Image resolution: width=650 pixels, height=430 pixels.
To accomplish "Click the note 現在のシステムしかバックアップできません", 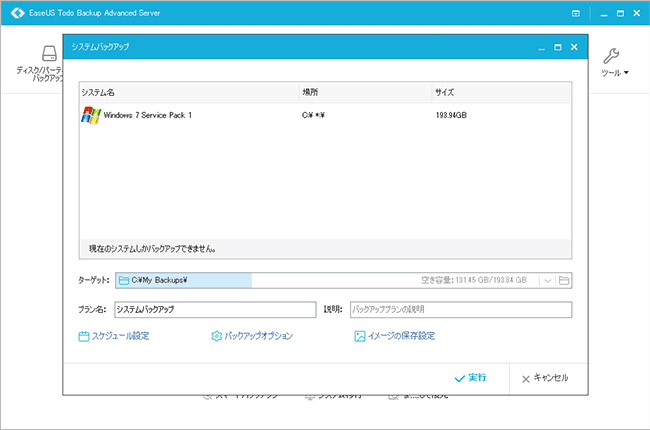I will (x=152, y=249).
